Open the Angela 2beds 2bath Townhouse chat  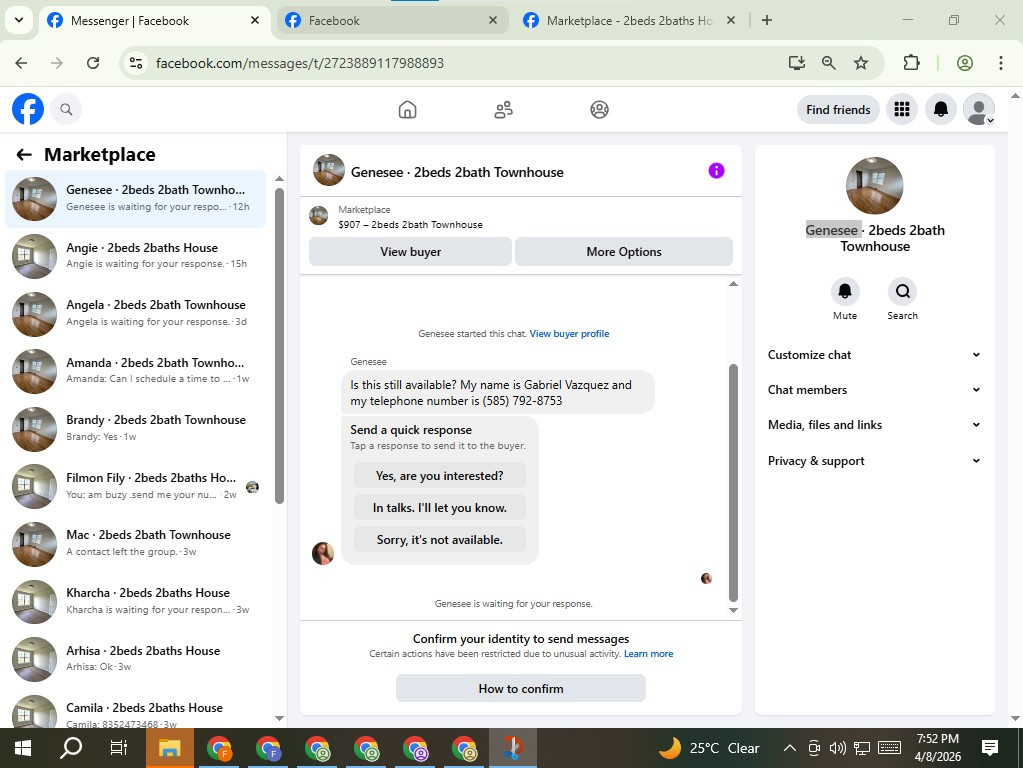point(136,313)
